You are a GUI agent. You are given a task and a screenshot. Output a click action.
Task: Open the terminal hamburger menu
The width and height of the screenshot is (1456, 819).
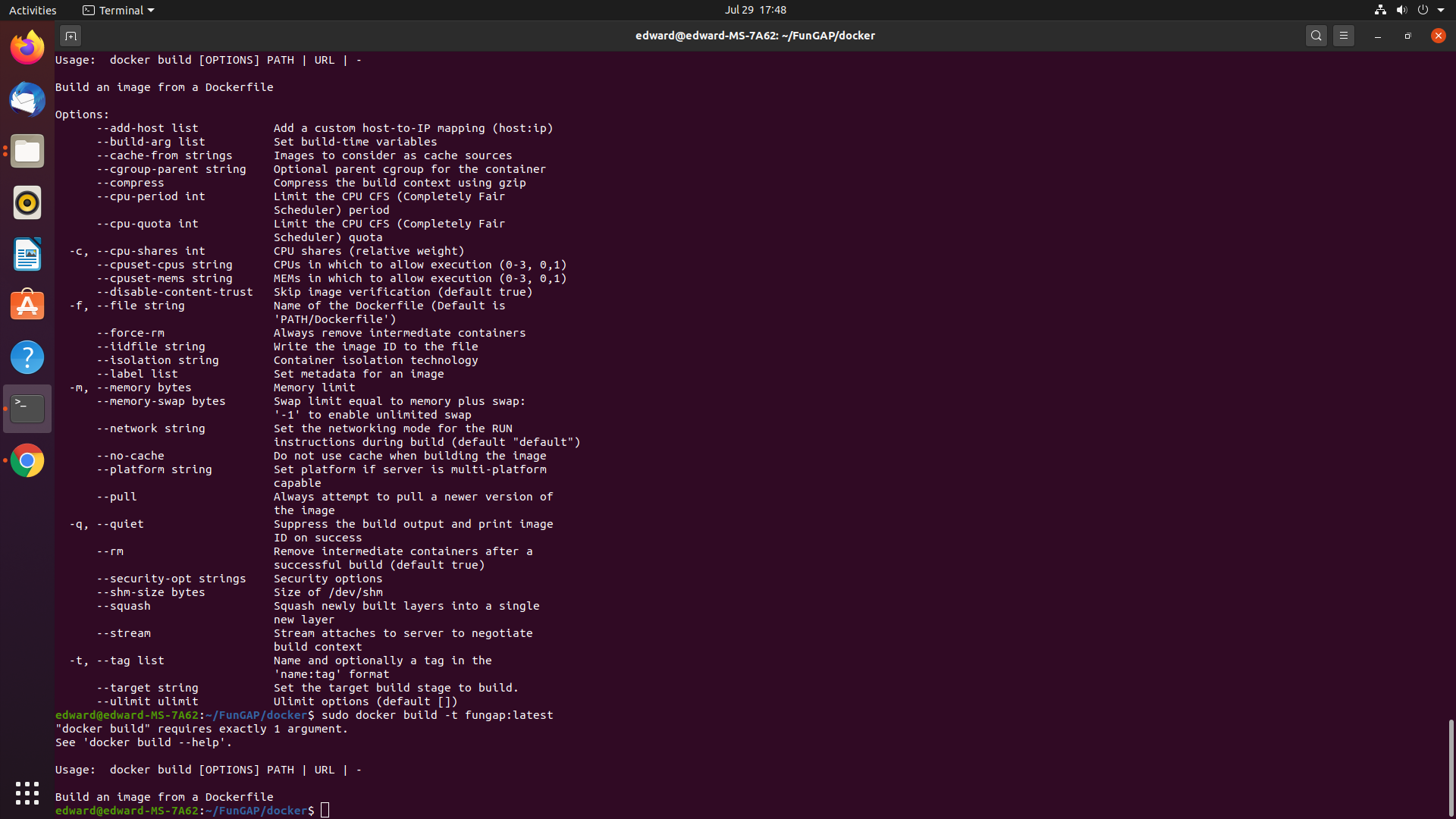tap(1344, 36)
